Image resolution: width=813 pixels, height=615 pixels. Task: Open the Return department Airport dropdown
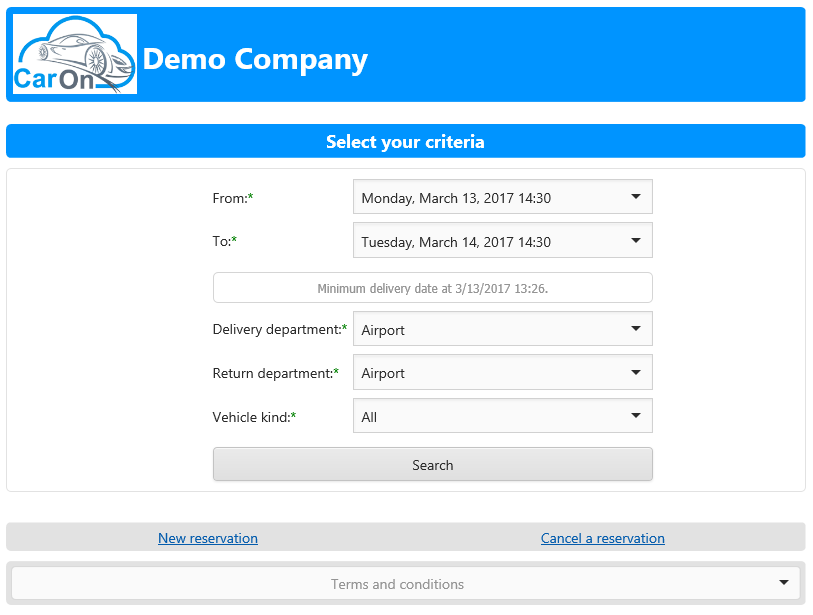point(502,372)
